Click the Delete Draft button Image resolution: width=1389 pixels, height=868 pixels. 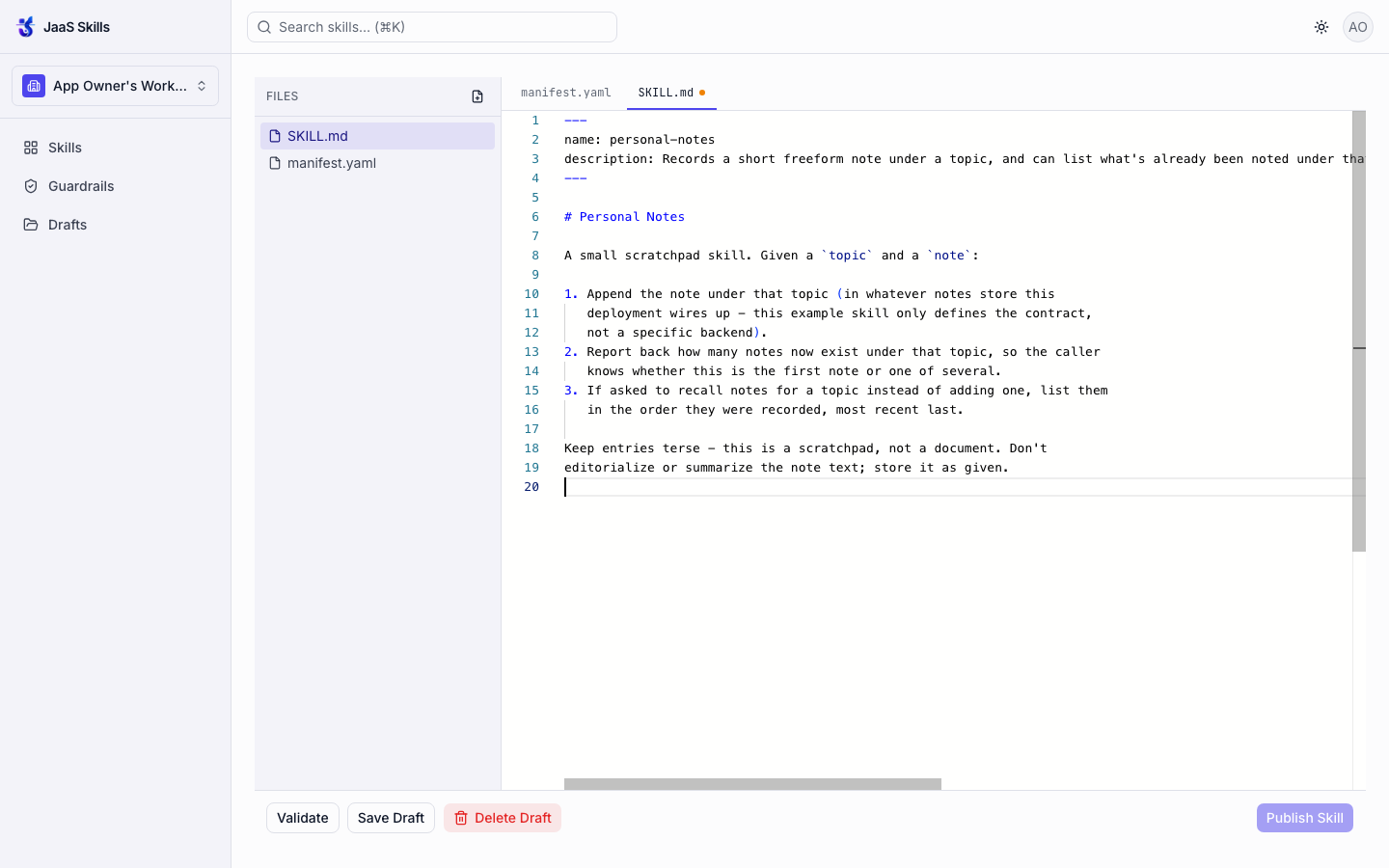tap(503, 818)
